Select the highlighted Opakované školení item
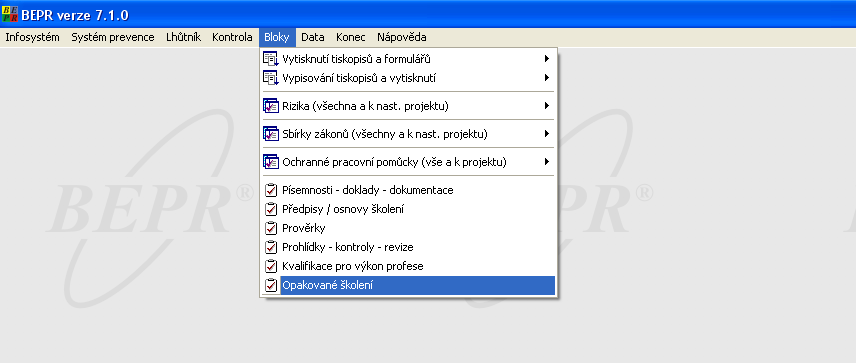Screen dimensions: 856x363 coord(408,285)
